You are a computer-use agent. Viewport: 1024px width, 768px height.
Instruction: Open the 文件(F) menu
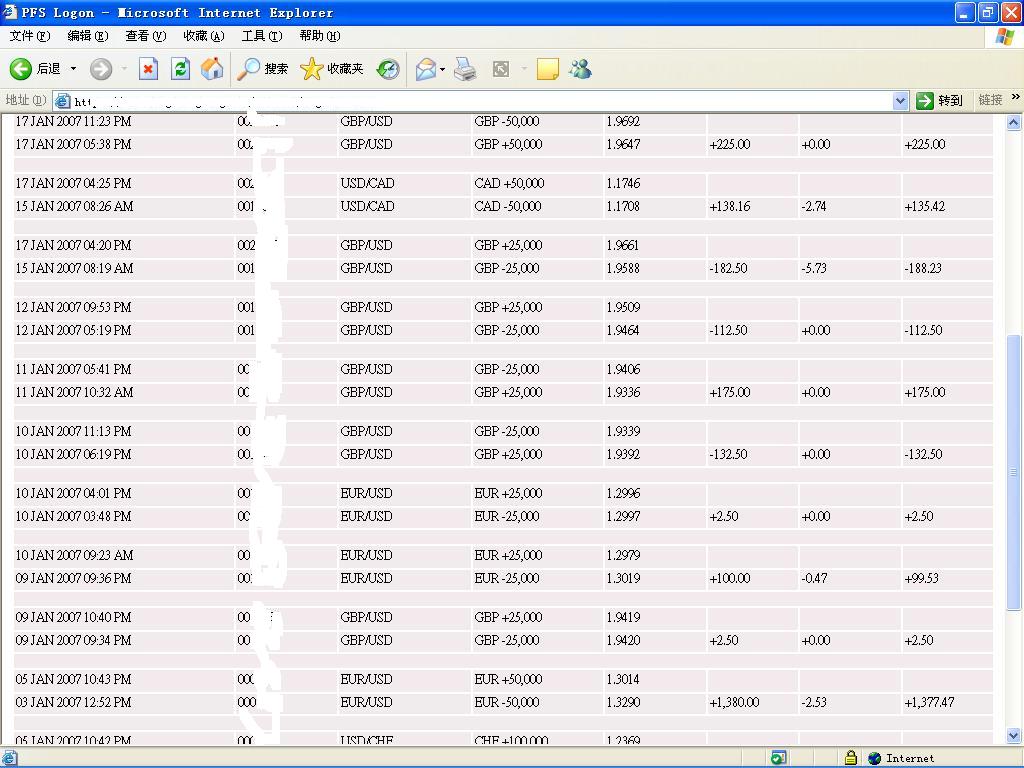coord(29,36)
